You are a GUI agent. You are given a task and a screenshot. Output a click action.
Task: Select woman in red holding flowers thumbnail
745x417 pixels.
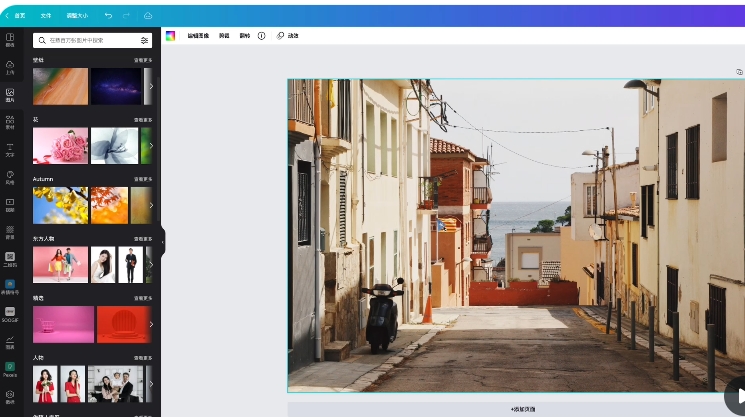(x=45, y=384)
